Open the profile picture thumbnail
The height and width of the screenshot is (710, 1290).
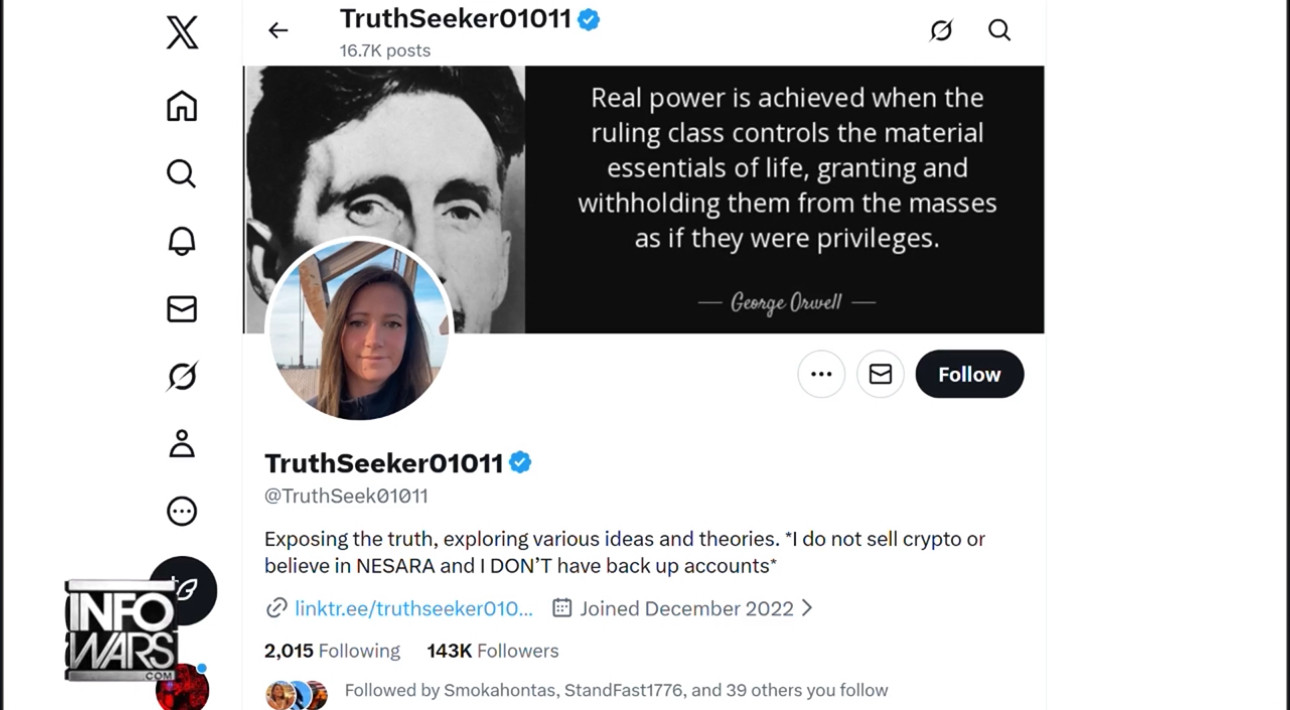coord(359,331)
